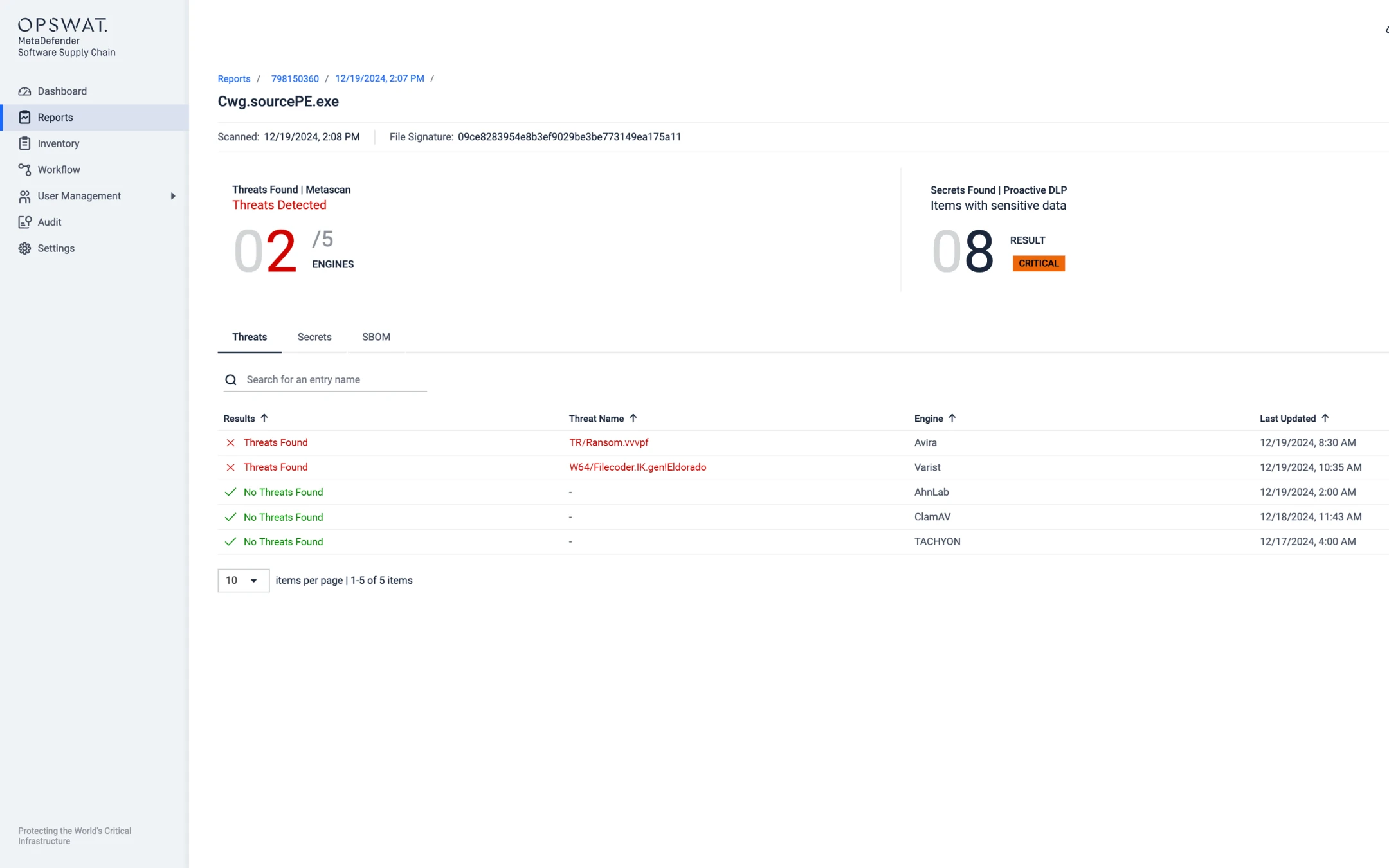Click the Reports icon in sidebar

[x=24, y=117]
